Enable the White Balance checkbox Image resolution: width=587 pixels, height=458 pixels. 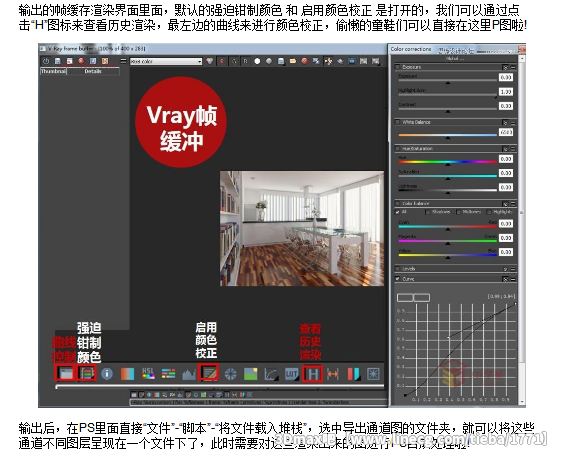coord(398,122)
